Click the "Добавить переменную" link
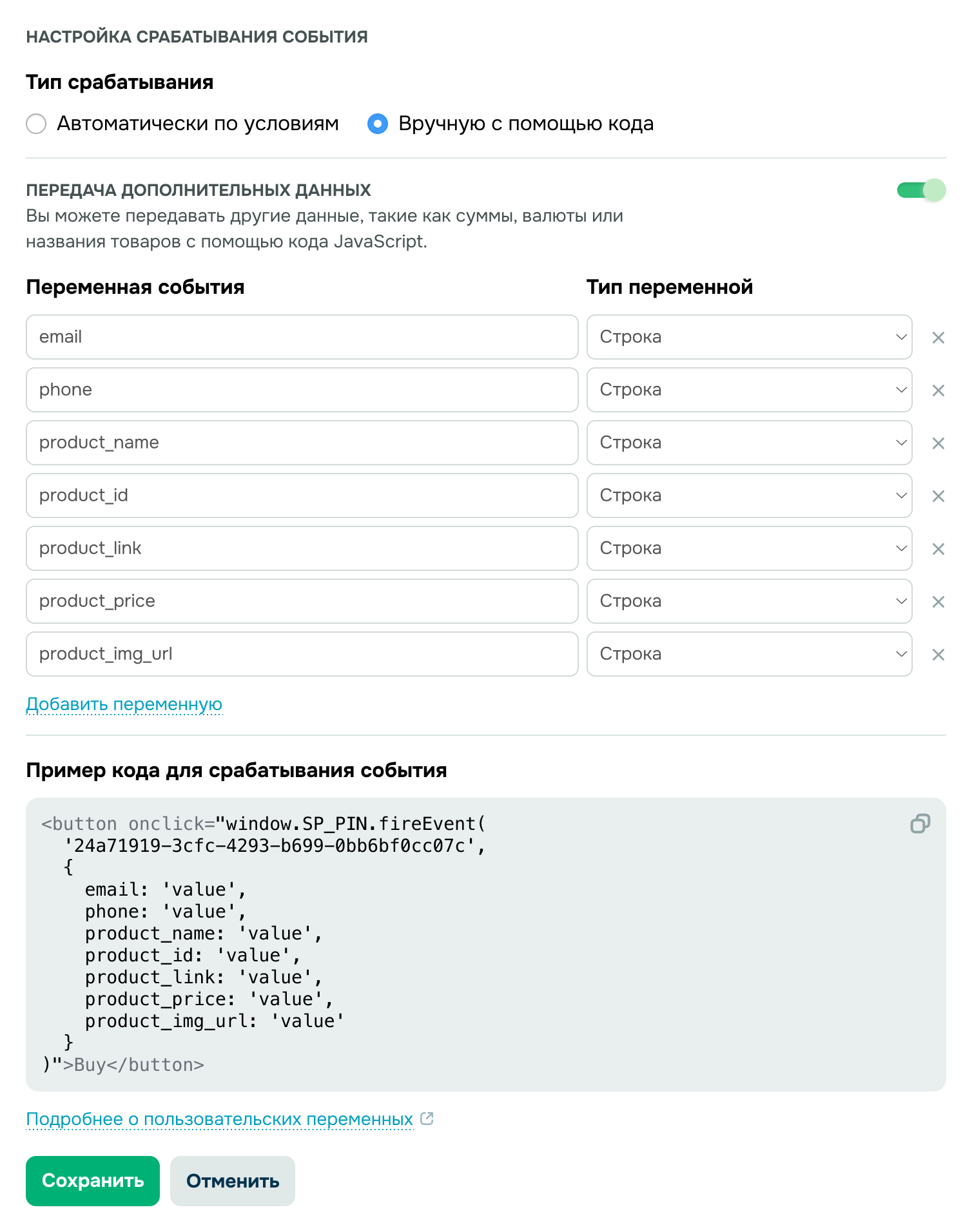The height and width of the screenshot is (1232, 972). point(124,704)
